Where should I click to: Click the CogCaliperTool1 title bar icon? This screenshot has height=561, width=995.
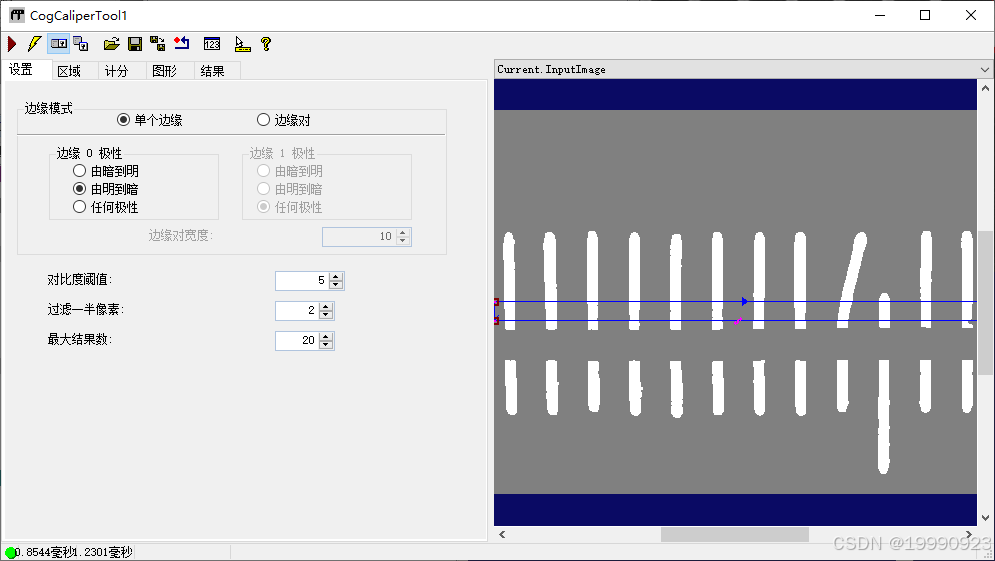pyautogui.click(x=17, y=15)
